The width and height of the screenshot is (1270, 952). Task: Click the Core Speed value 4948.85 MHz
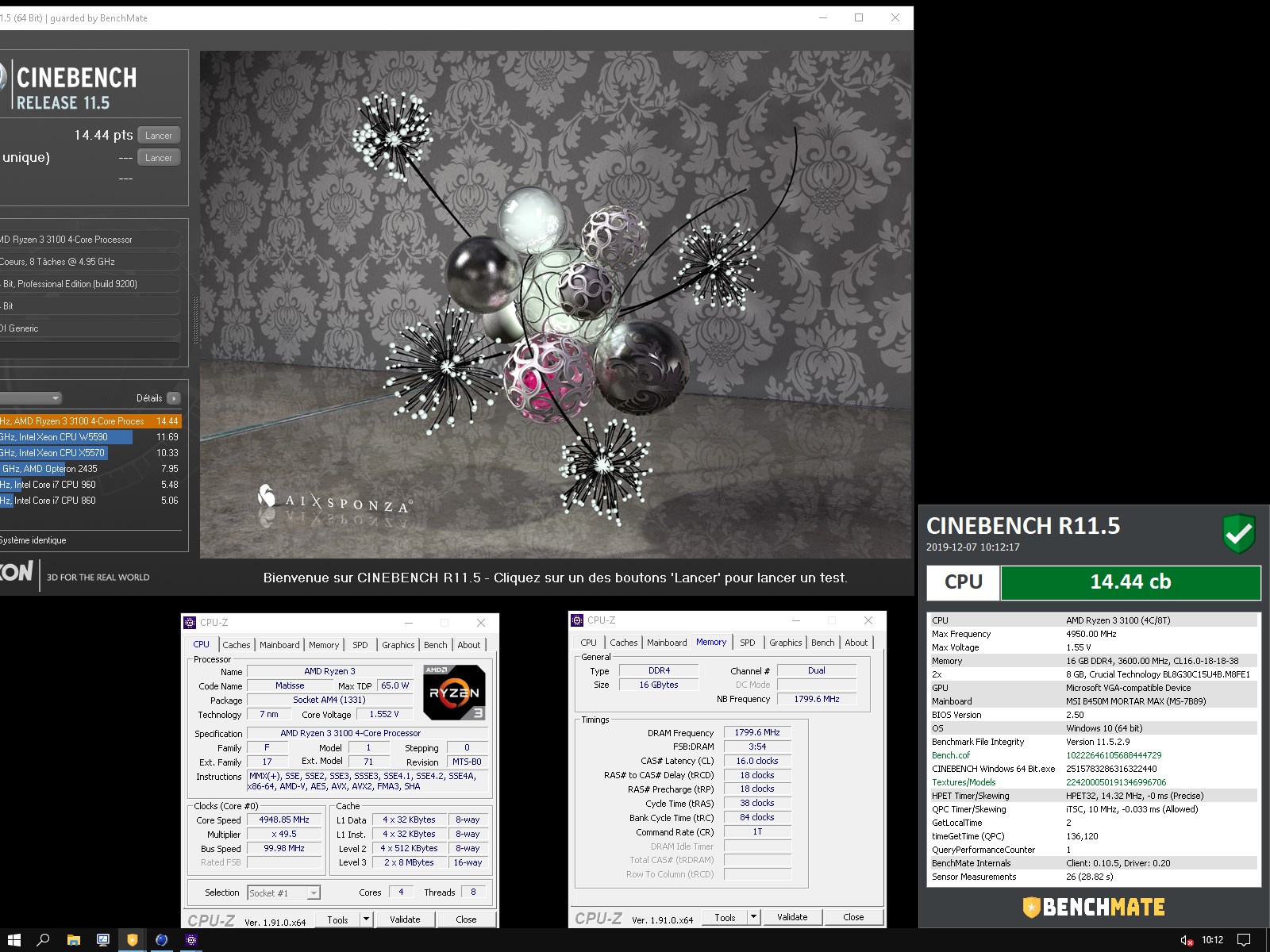coord(284,820)
